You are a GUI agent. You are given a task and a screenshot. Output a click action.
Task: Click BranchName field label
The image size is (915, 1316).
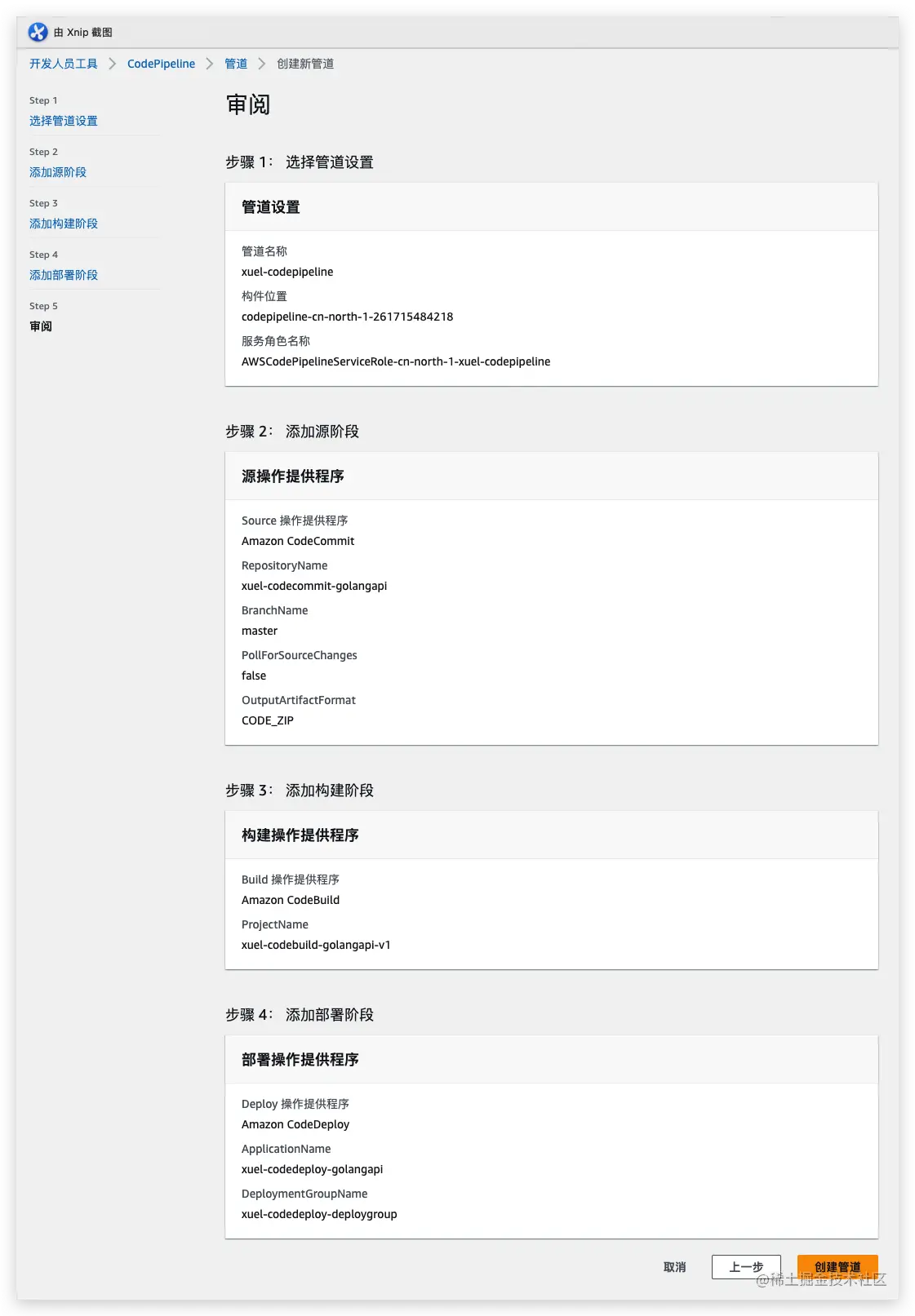(x=274, y=610)
